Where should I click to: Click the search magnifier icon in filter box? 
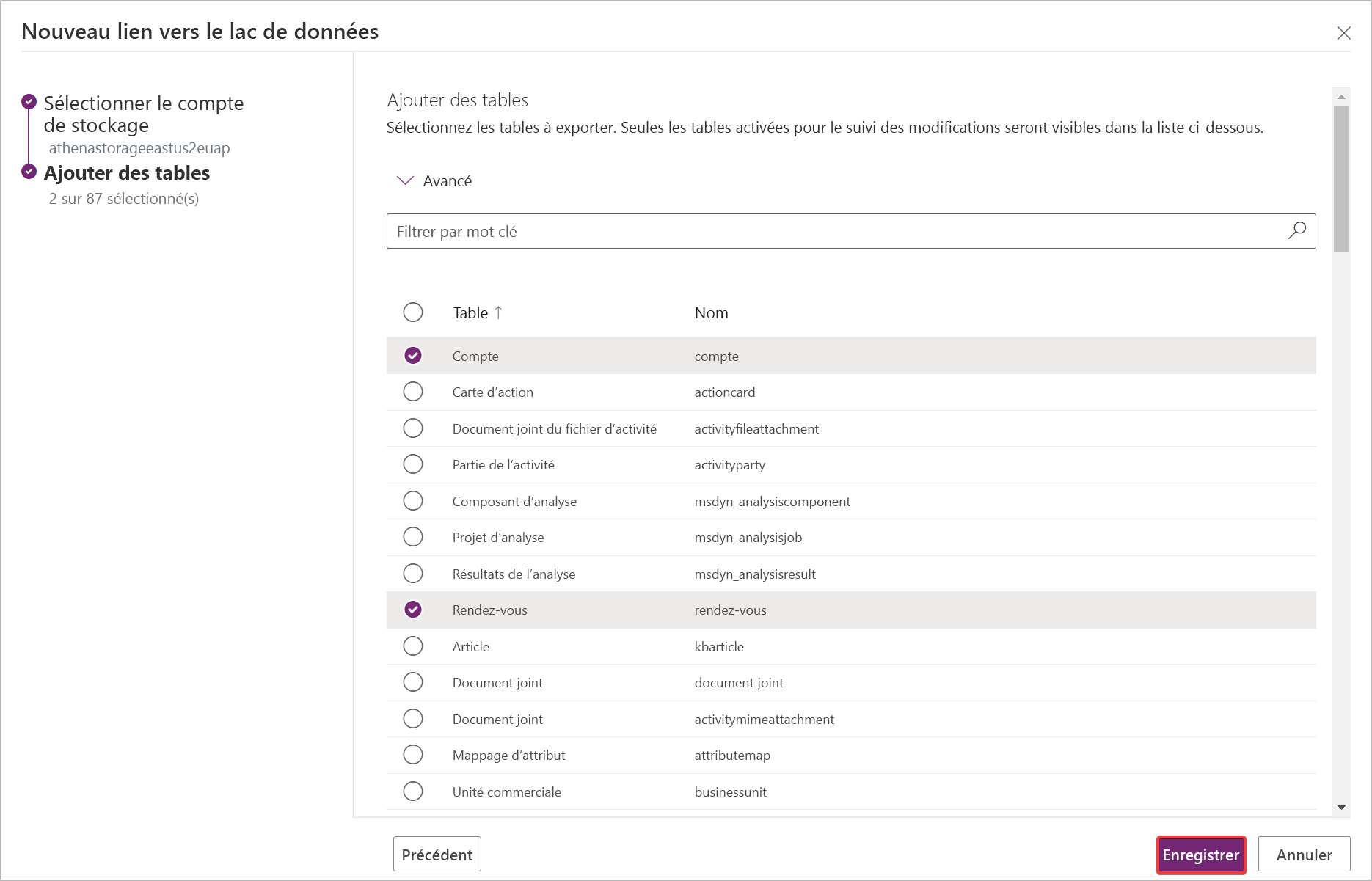[x=1296, y=231]
